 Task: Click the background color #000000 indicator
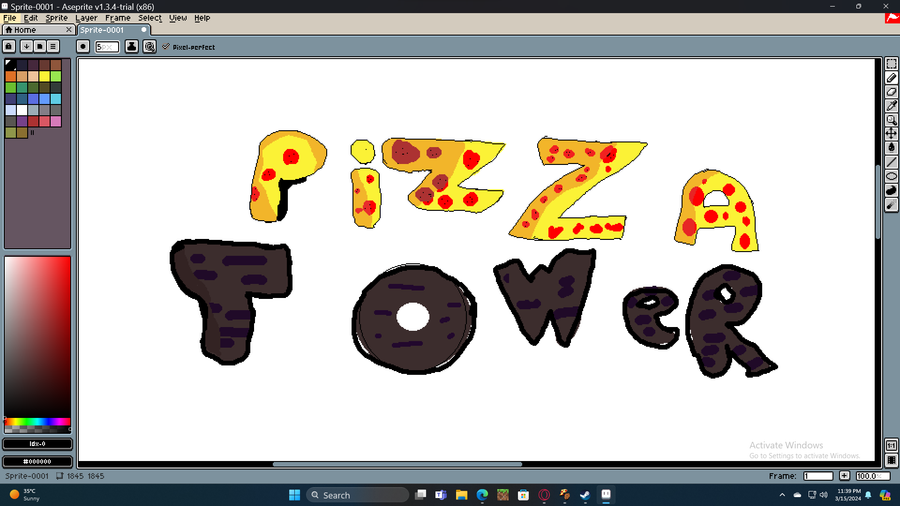pos(37,461)
